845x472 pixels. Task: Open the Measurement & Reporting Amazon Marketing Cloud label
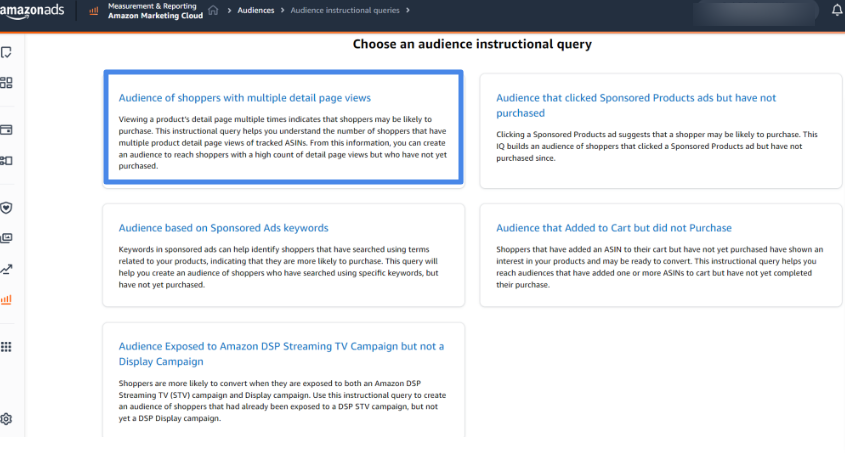[x=155, y=11]
